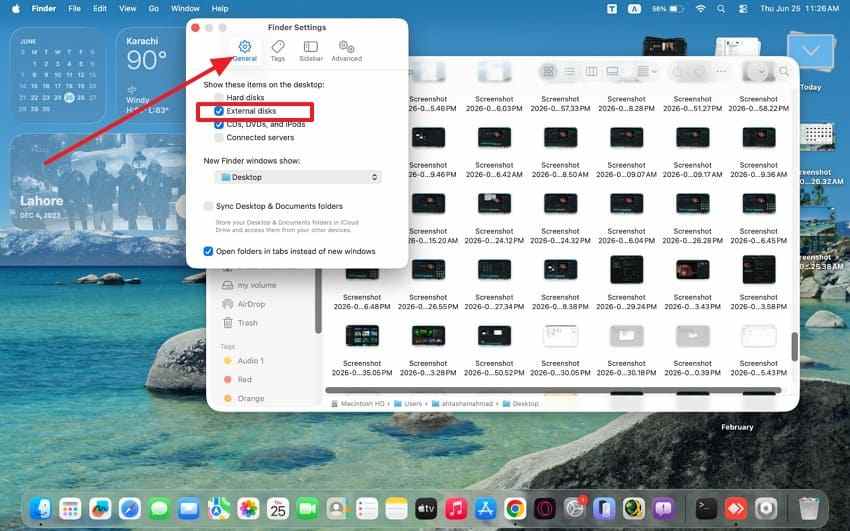Select my volume in Finder sidebar
The width and height of the screenshot is (850, 531).
[250, 285]
